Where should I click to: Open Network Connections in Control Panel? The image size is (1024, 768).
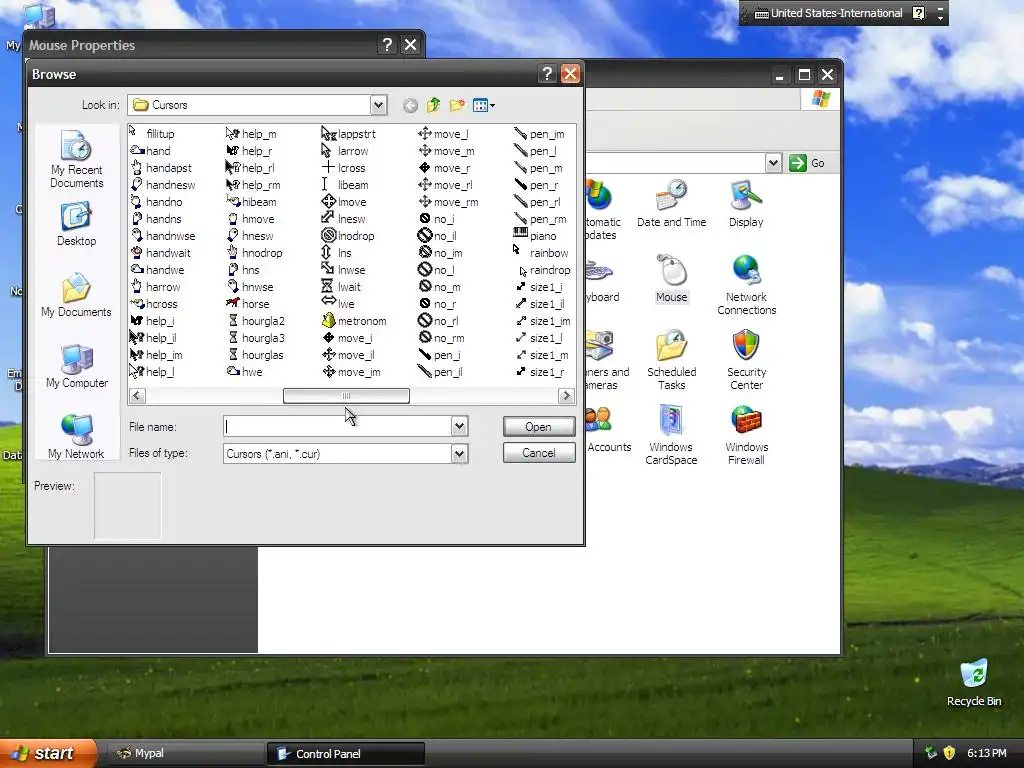point(746,285)
